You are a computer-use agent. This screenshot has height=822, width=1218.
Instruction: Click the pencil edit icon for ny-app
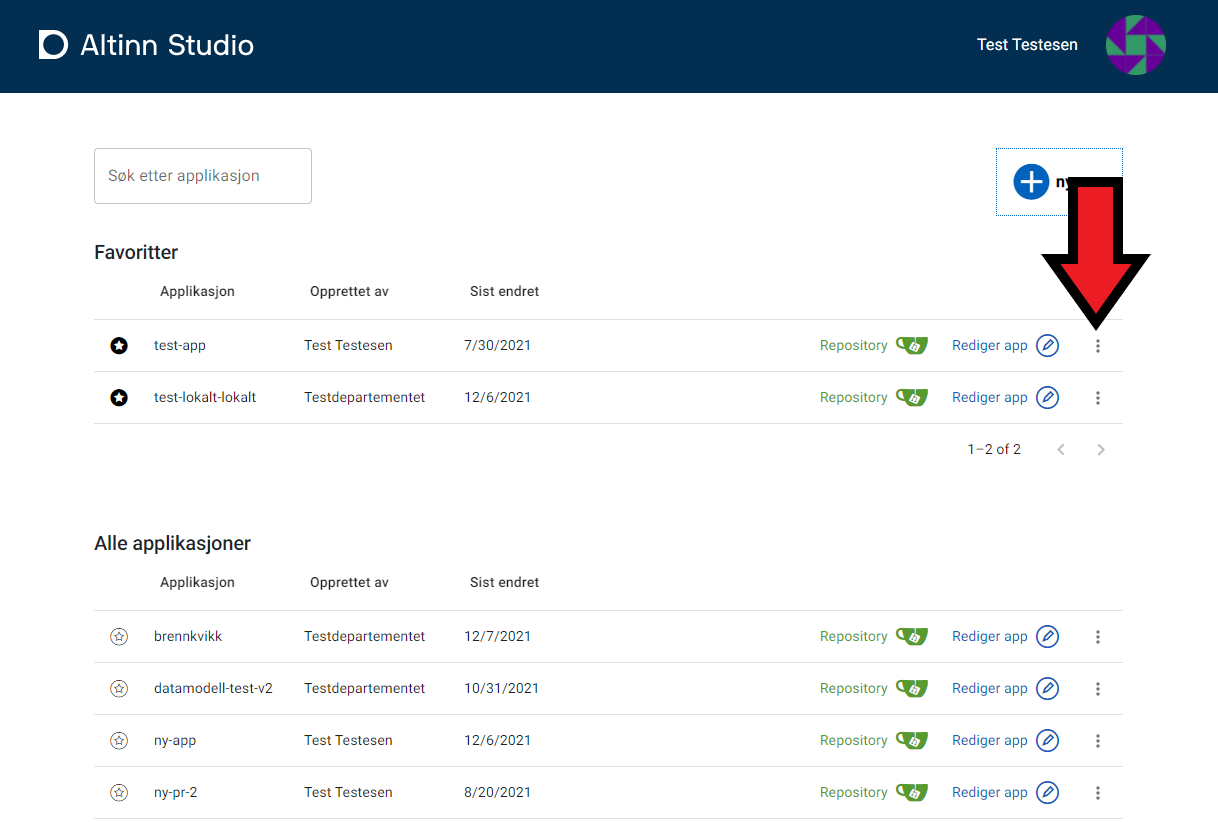(x=1047, y=740)
